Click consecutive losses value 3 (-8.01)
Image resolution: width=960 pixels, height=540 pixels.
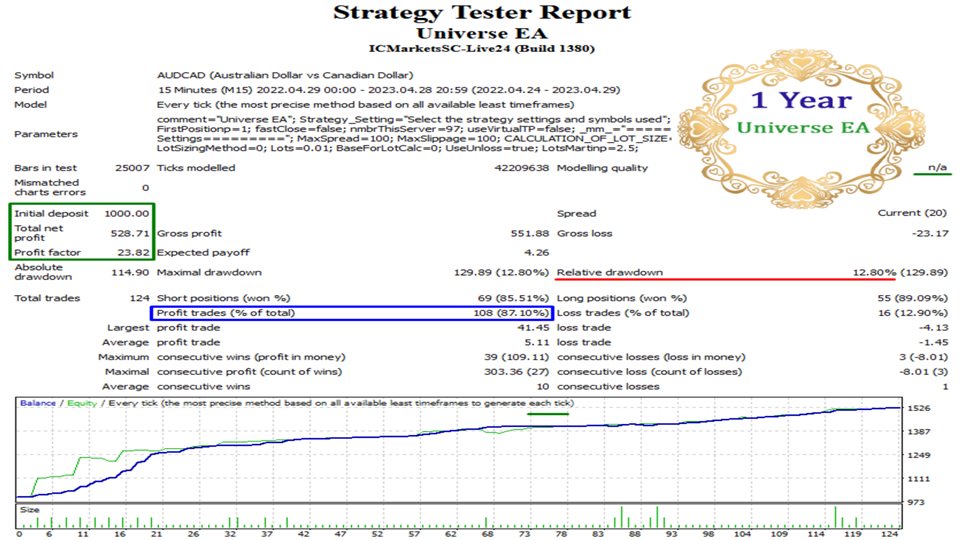[x=924, y=357]
